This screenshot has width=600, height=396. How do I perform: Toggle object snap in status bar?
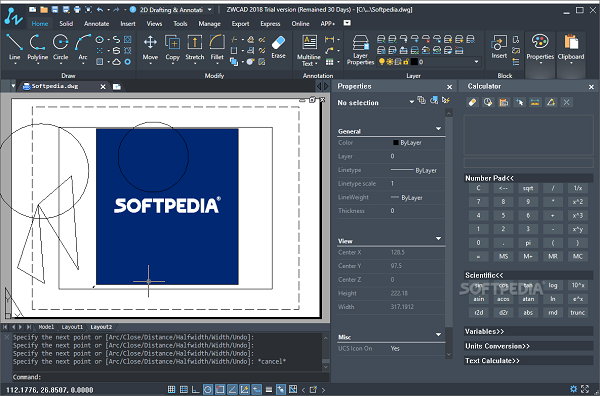pyautogui.click(x=220, y=389)
